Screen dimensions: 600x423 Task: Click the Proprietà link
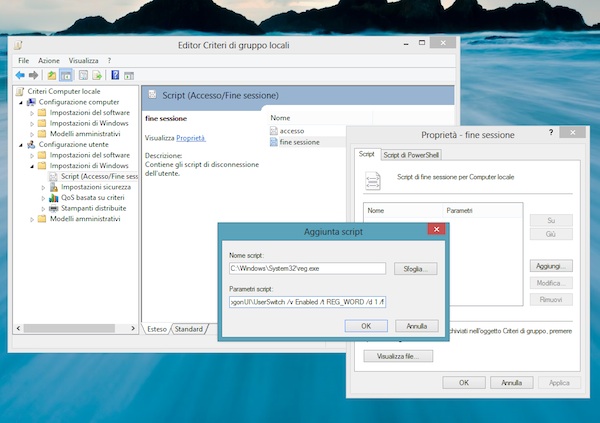(x=190, y=138)
